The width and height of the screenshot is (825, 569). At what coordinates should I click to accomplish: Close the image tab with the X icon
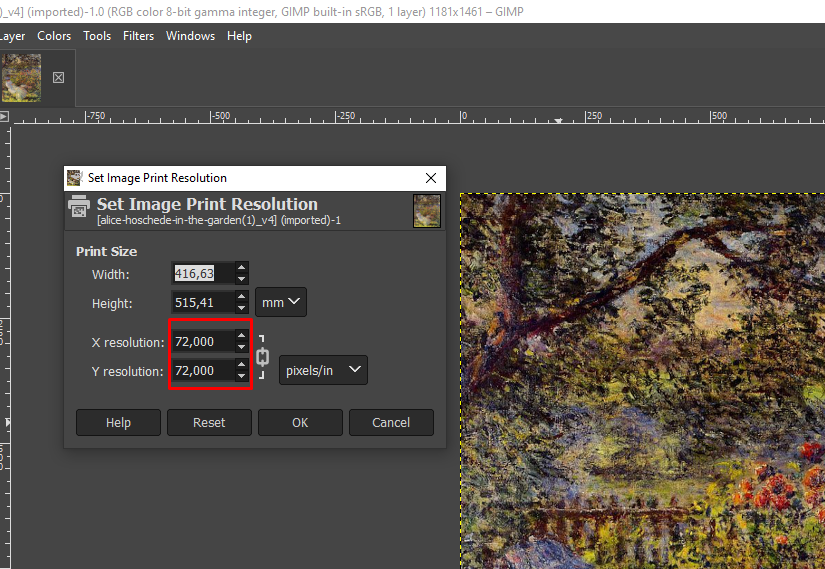[58, 78]
